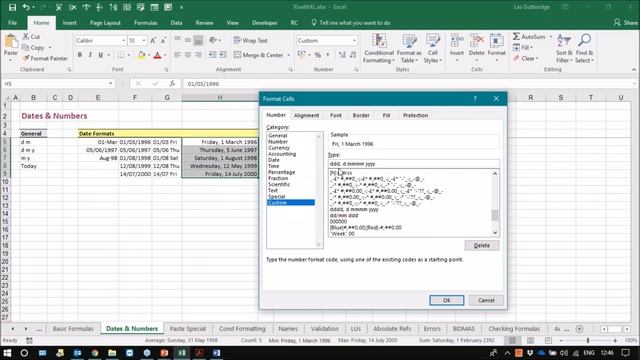Open Cell Styles gallery

(433, 49)
